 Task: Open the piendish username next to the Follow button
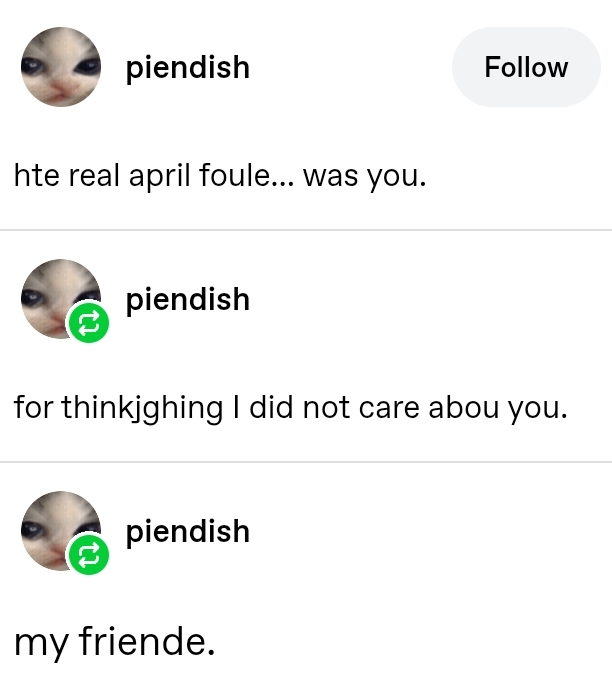point(187,68)
